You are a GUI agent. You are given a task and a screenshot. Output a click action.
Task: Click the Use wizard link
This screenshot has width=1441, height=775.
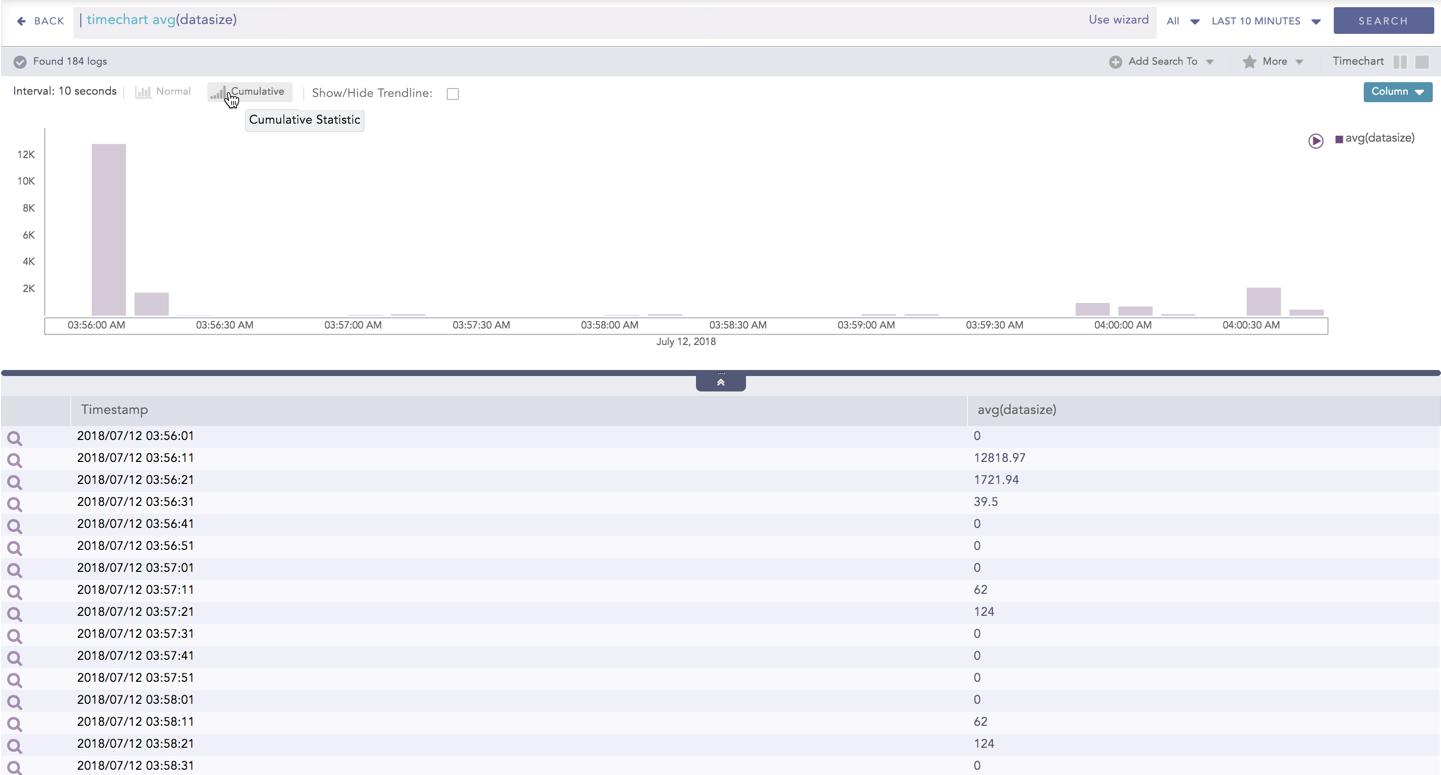pos(1118,20)
